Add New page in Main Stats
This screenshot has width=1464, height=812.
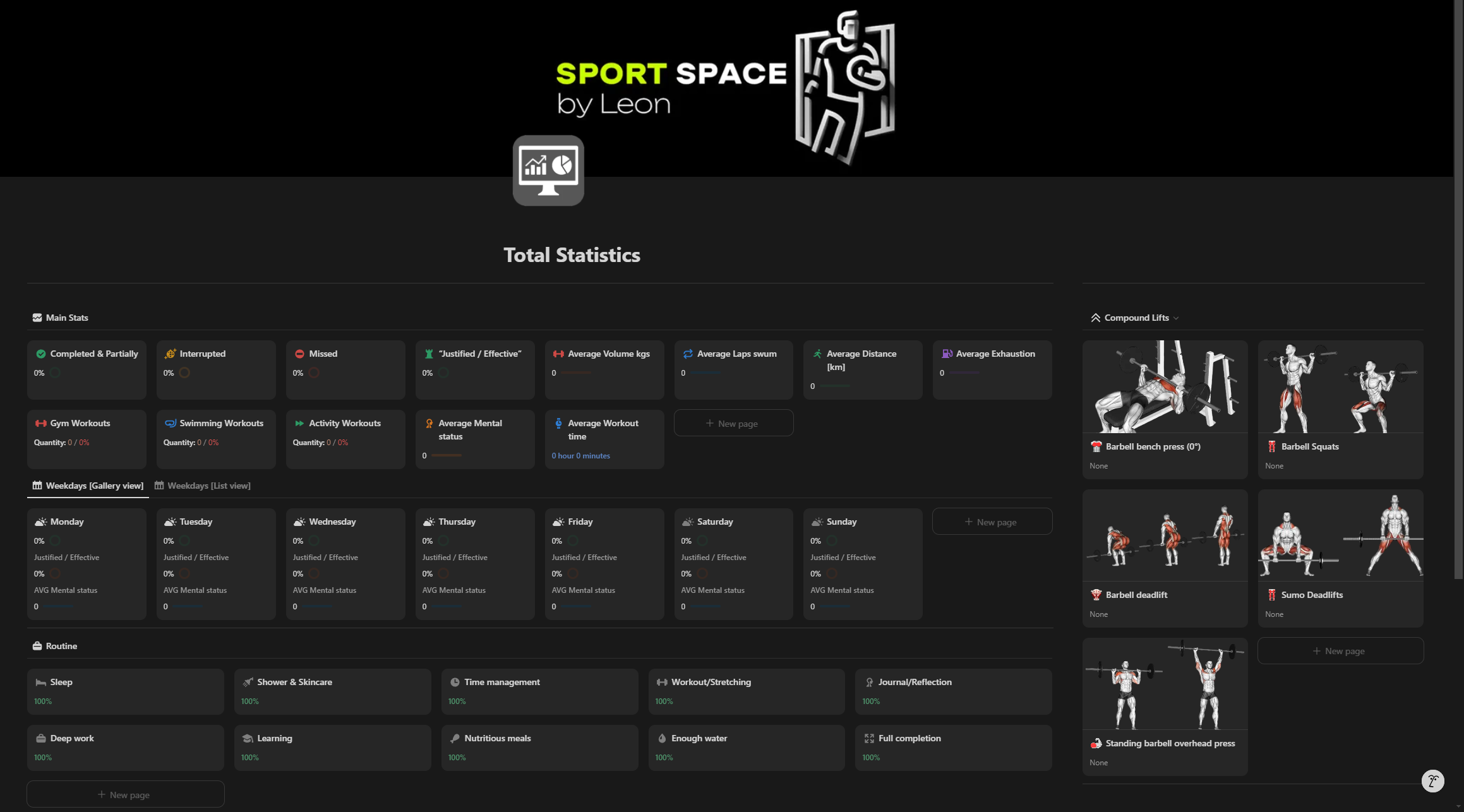click(733, 423)
